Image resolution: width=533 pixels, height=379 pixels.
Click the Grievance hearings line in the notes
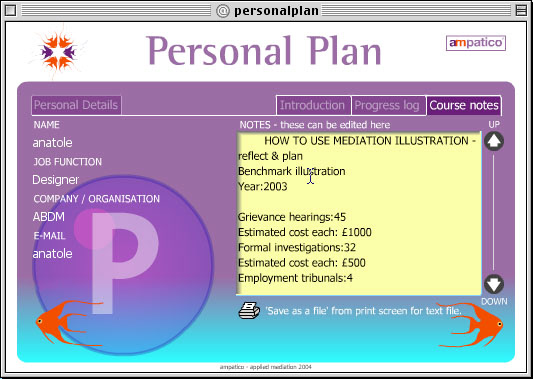(292, 217)
